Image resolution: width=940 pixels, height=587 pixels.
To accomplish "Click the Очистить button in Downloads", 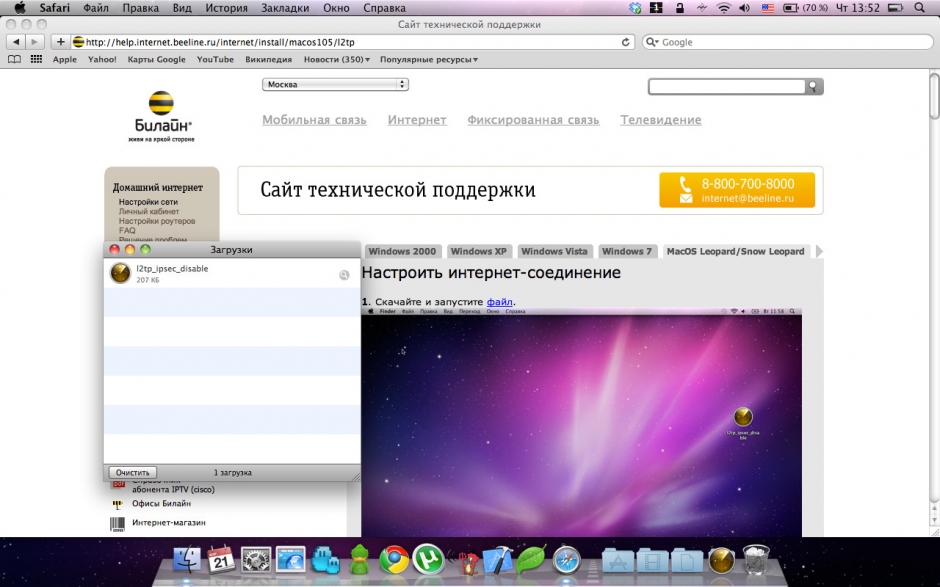I will click(x=132, y=472).
